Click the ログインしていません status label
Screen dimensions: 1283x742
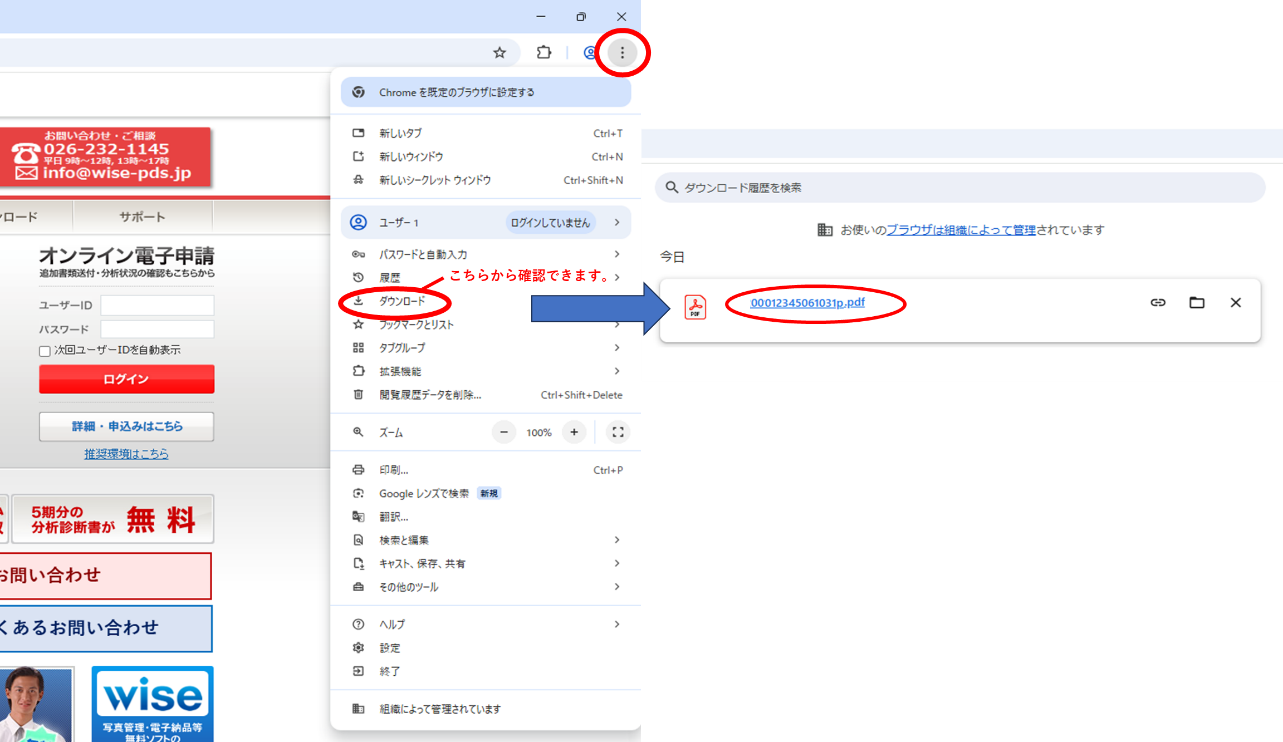(550, 222)
